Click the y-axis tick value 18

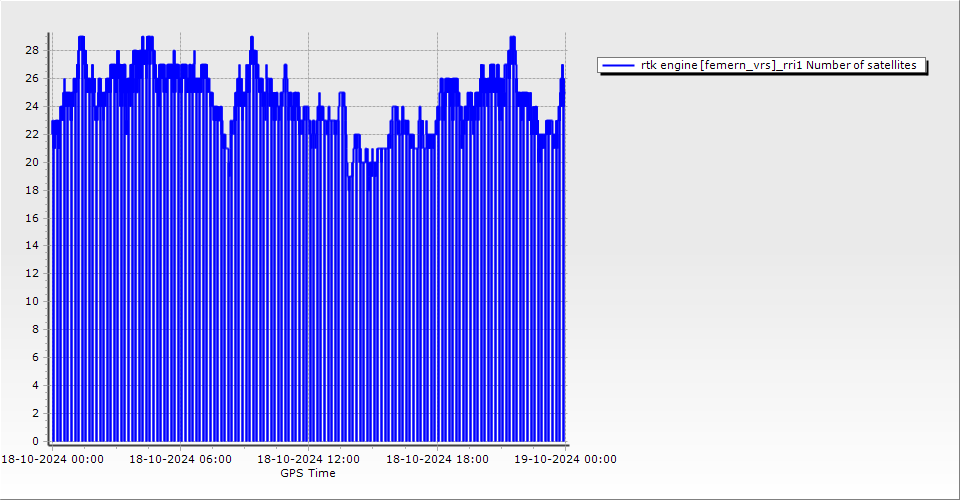click(32, 190)
